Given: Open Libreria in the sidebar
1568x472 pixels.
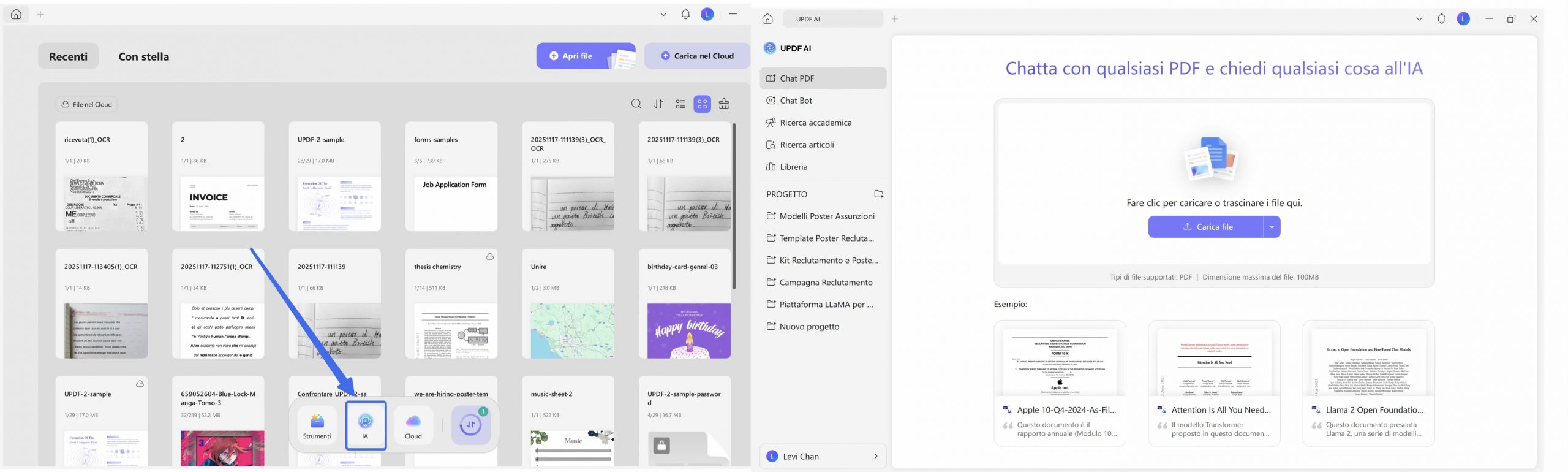Looking at the screenshot, I should point(823,167).
